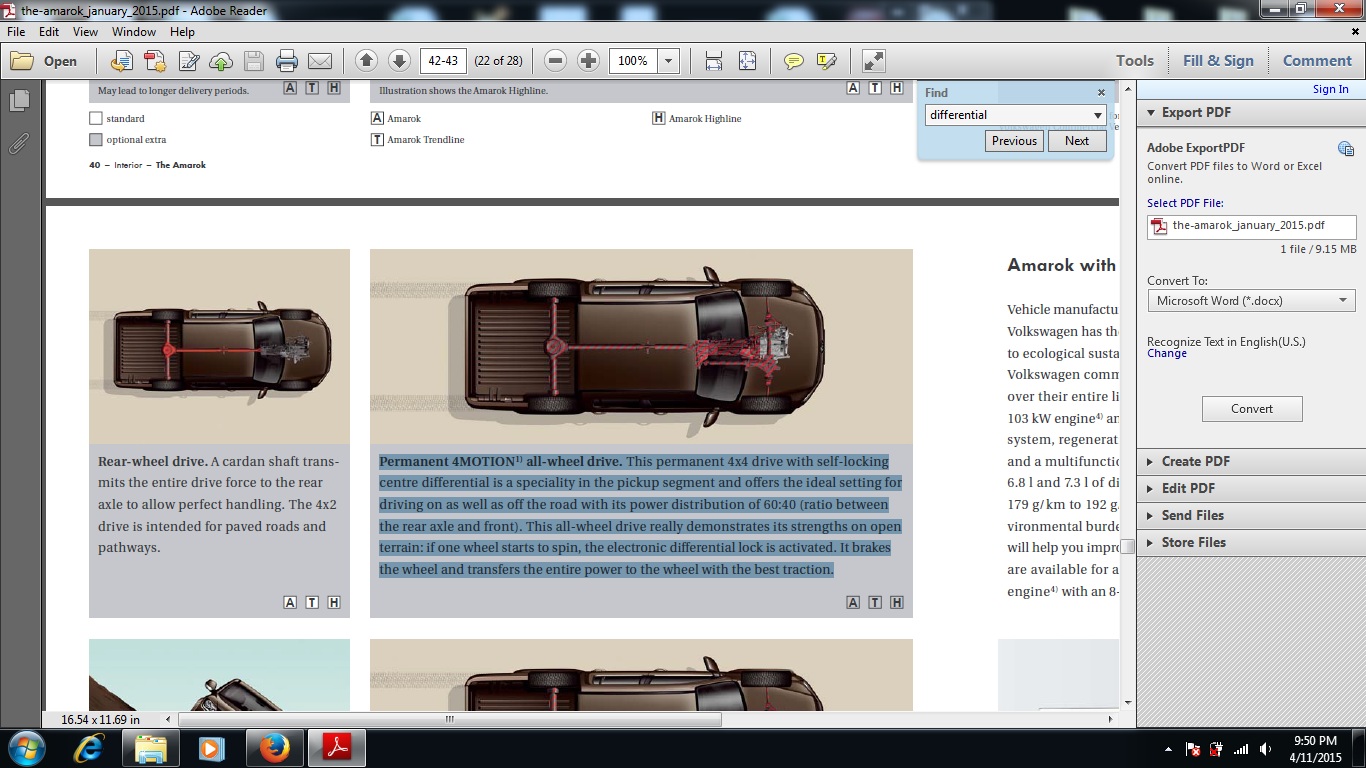Click the Convert button
The height and width of the screenshot is (768, 1366).
pos(1252,408)
